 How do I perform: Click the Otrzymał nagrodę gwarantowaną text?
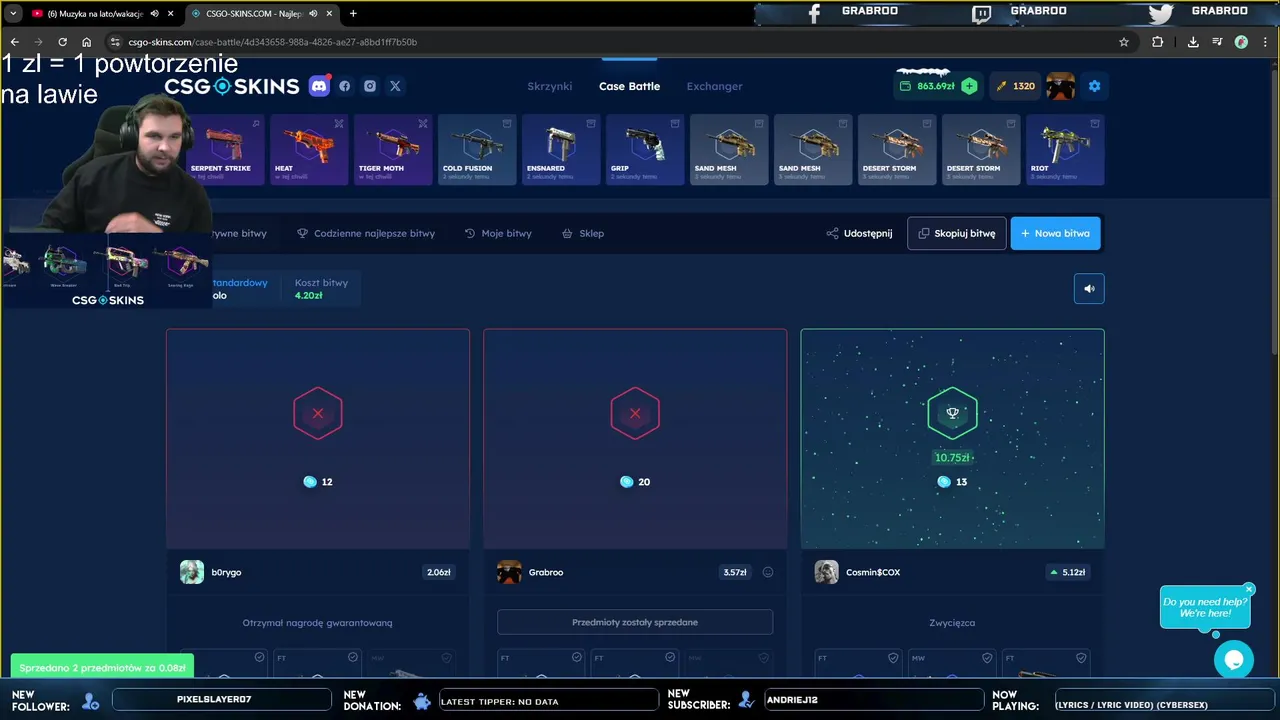click(317, 622)
